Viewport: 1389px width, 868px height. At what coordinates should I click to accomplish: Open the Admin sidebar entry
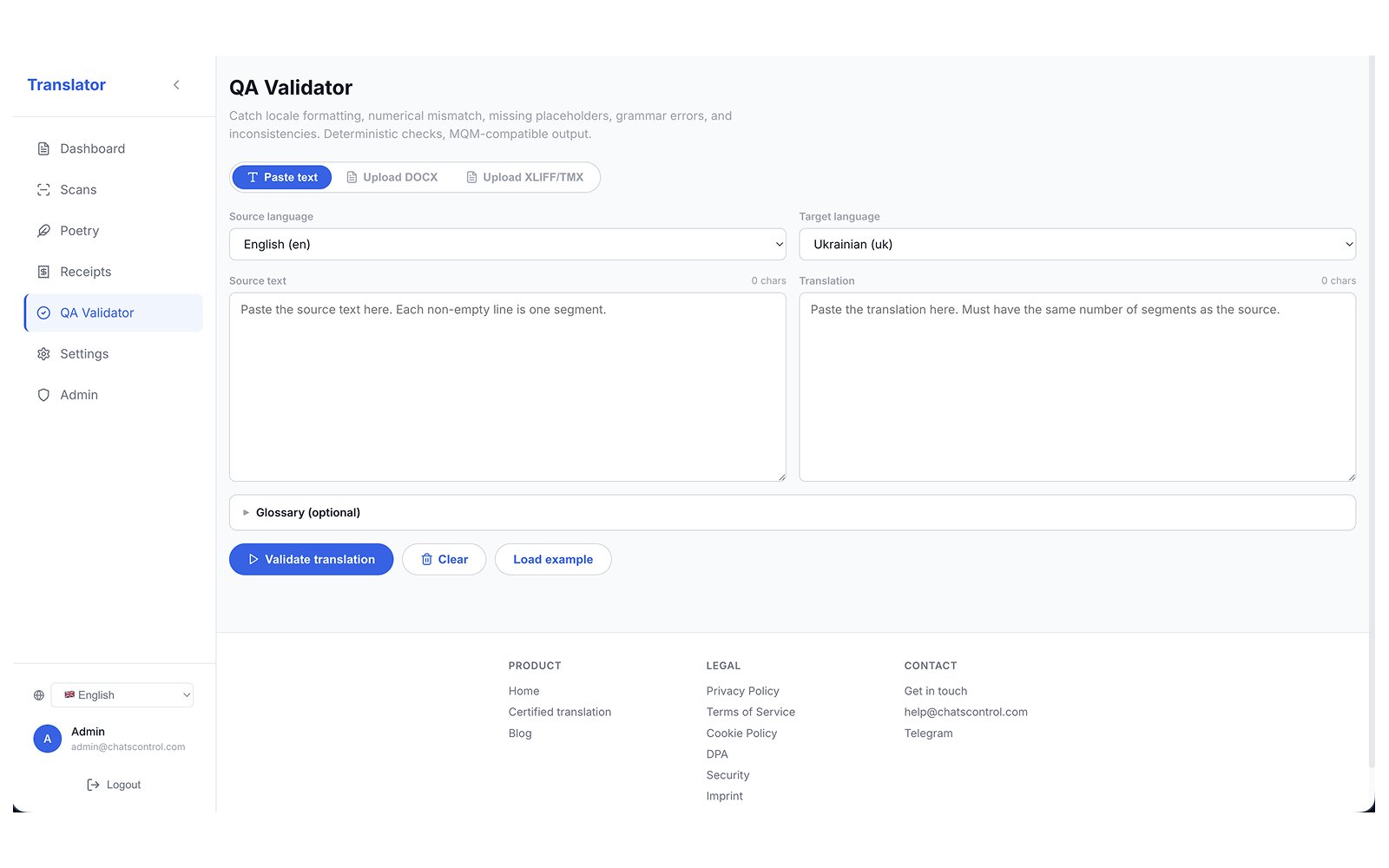click(114, 395)
